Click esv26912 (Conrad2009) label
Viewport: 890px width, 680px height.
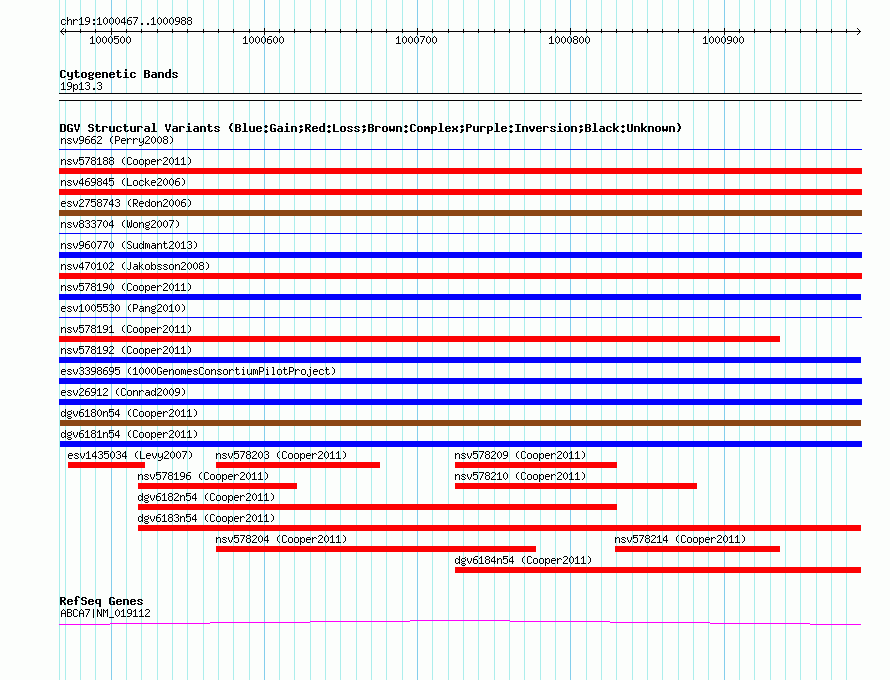tap(123, 392)
